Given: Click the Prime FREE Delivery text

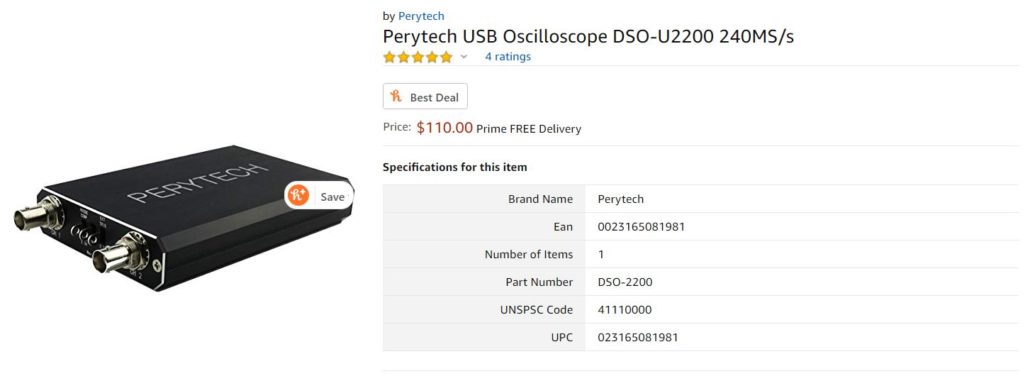Looking at the screenshot, I should (x=529, y=129).
